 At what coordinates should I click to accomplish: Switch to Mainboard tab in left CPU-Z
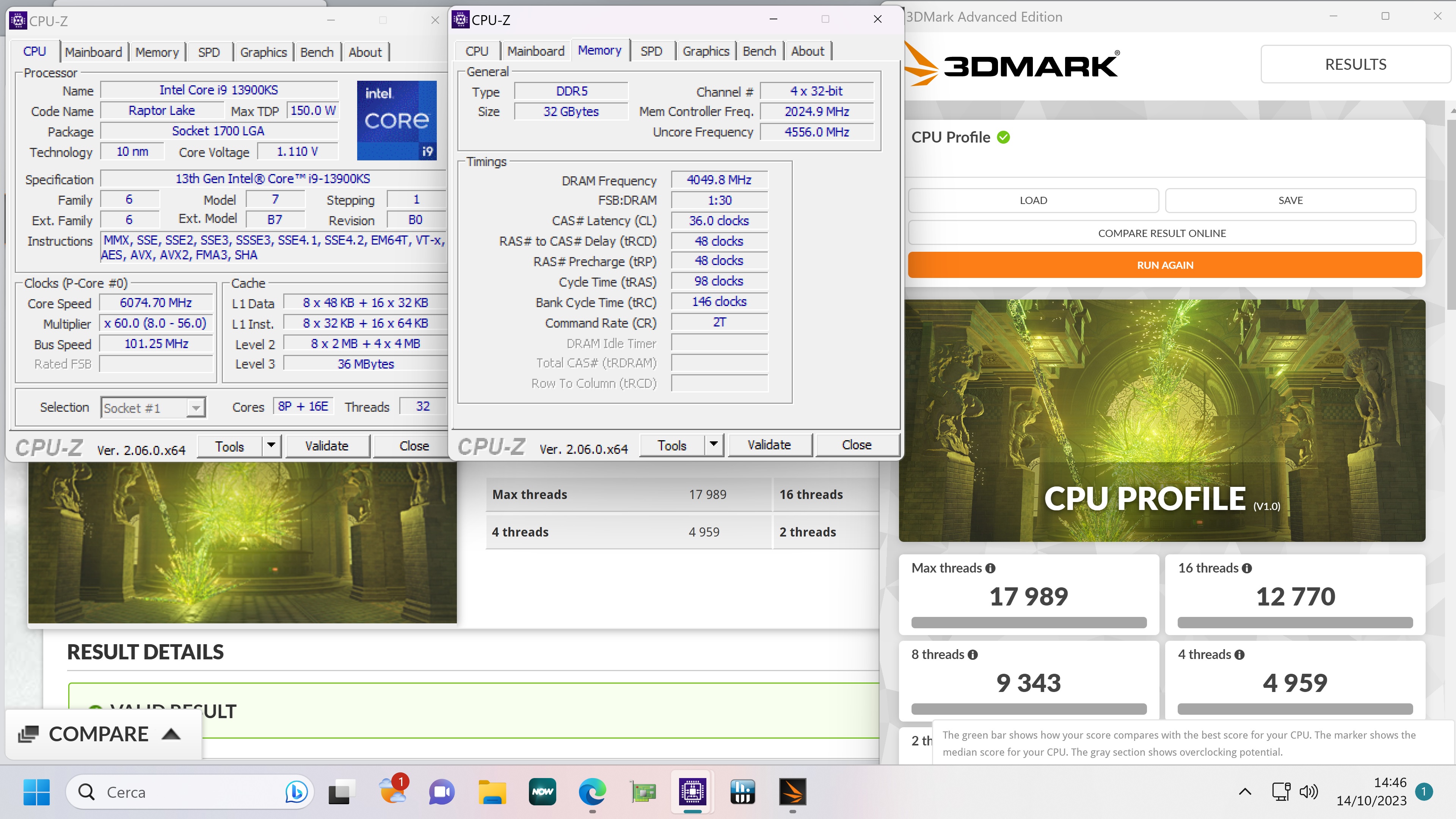[x=93, y=52]
